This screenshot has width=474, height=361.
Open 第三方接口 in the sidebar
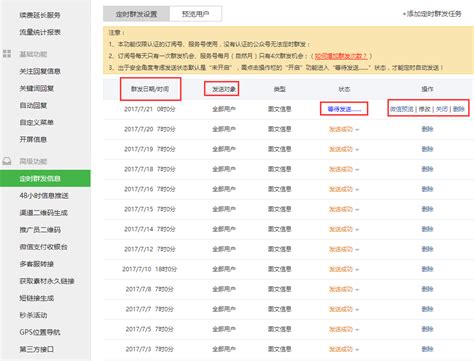pyautogui.click(x=37, y=349)
